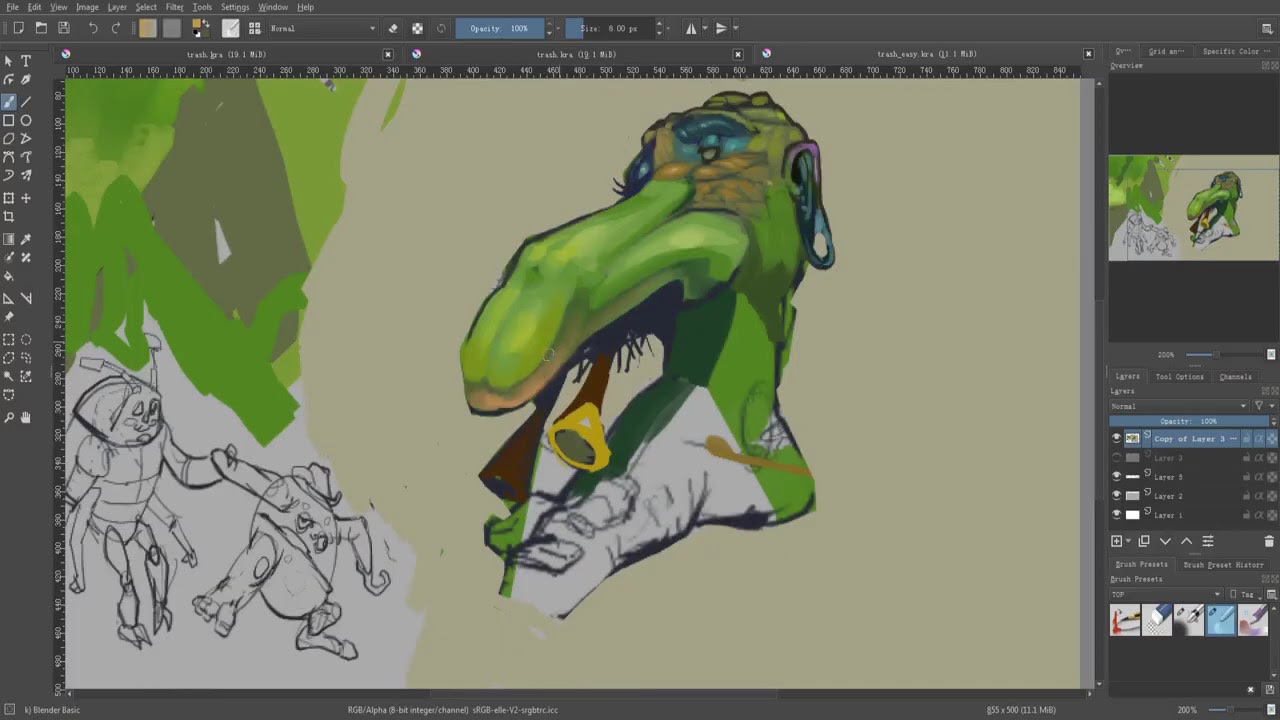Show the hidden Layer 3
Screen dimensions: 1280x720
click(x=1116, y=458)
